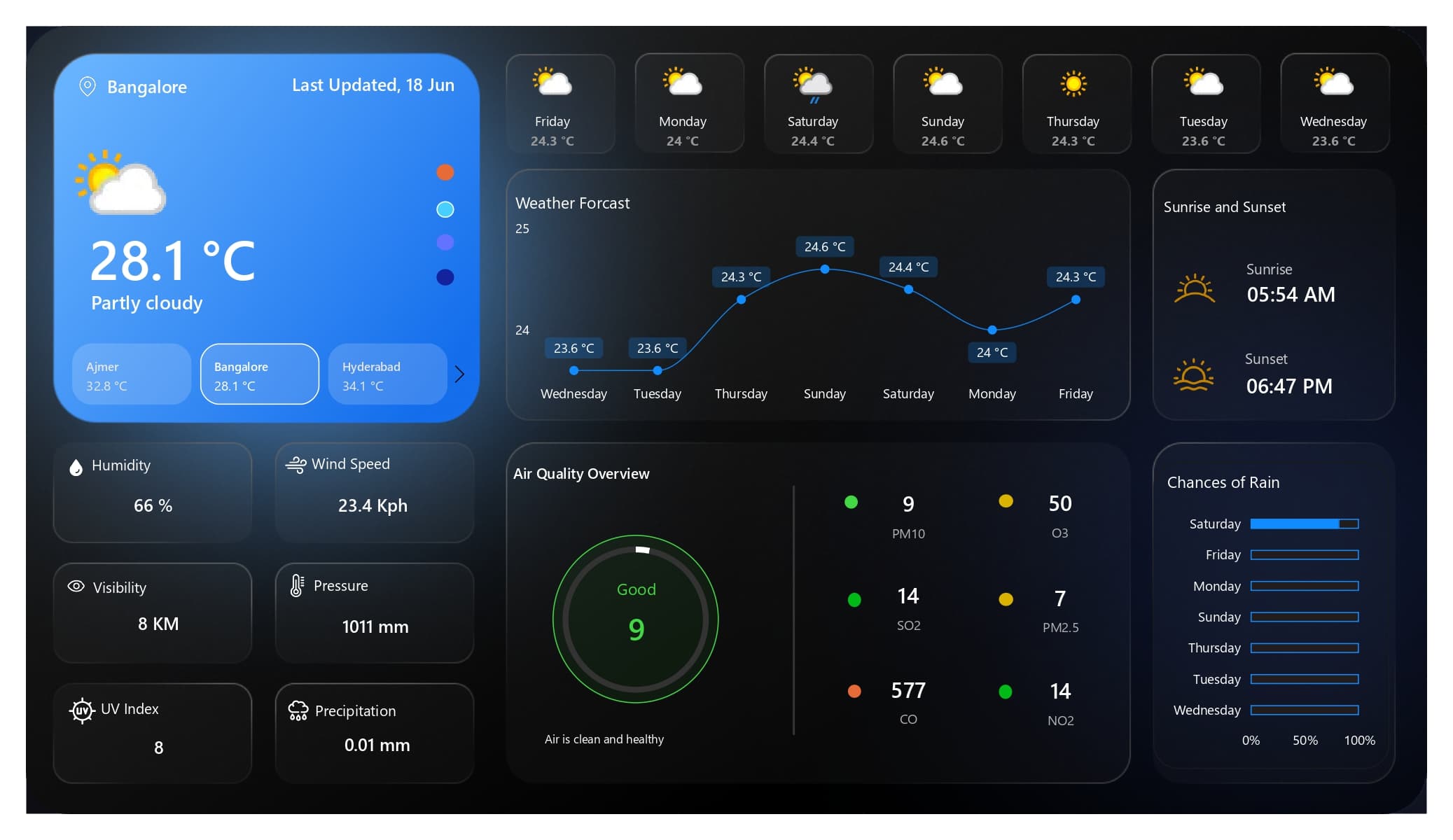
Task: Click the sunrise time 05:54 AM
Action: pos(1291,295)
